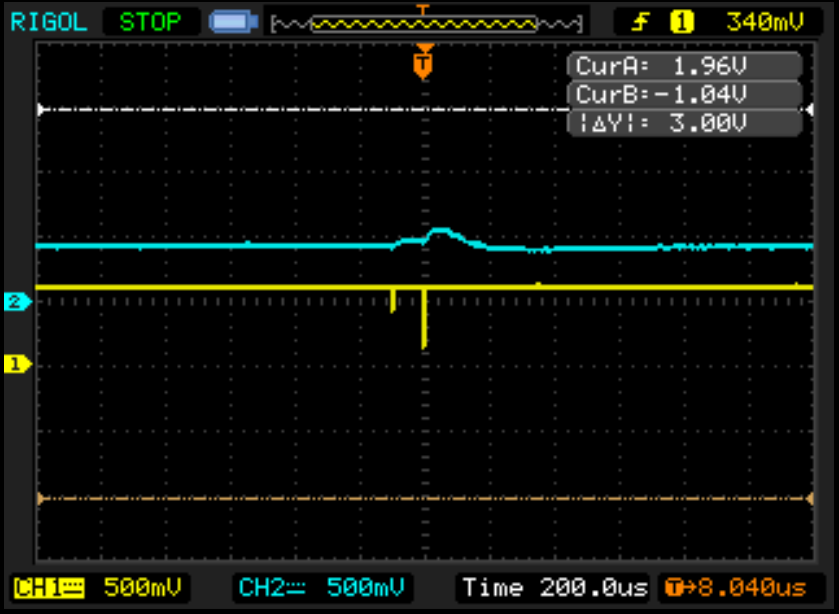Click the CH1 500mV vertical scale value
The height and width of the screenshot is (614, 839).
(x=142, y=588)
